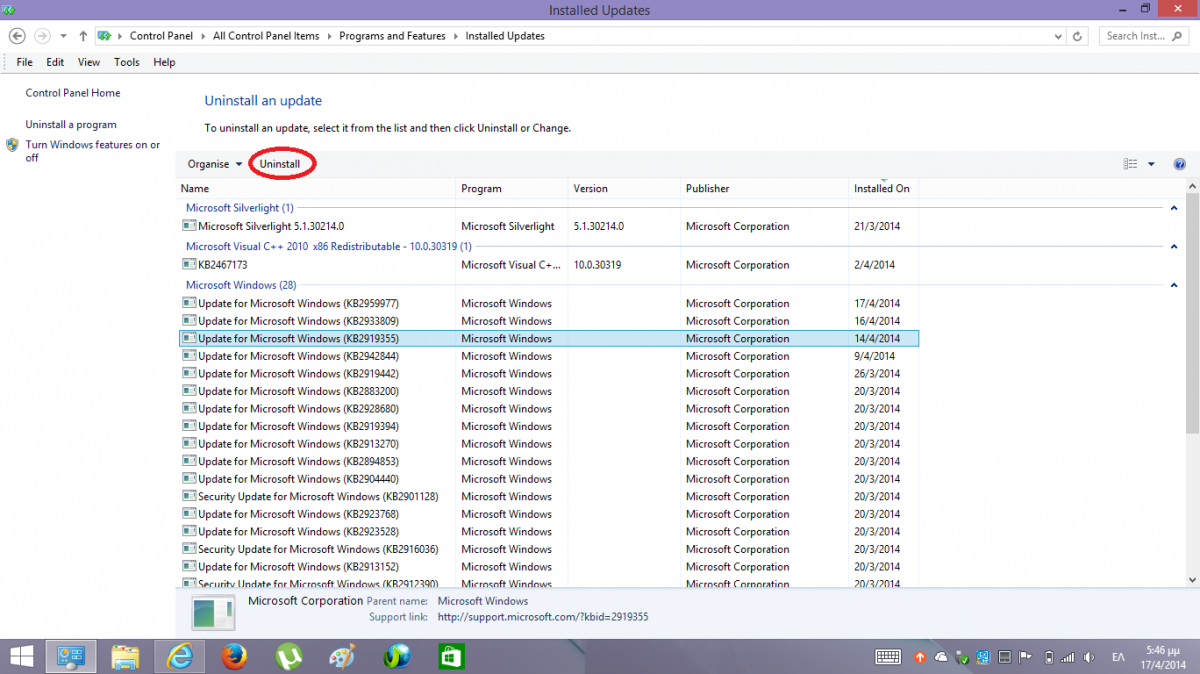Collapse the Microsoft Silverlight group
This screenshot has height=674, width=1200.
[x=1173, y=208]
